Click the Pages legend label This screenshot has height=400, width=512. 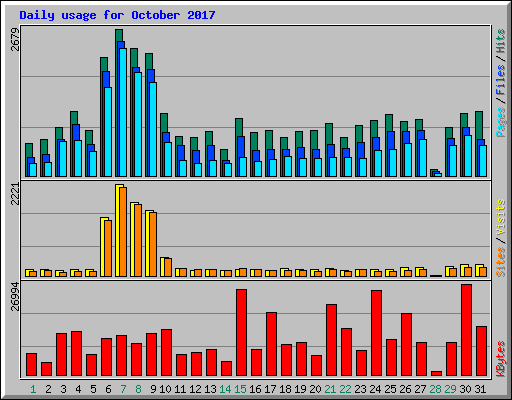(x=501, y=122)
